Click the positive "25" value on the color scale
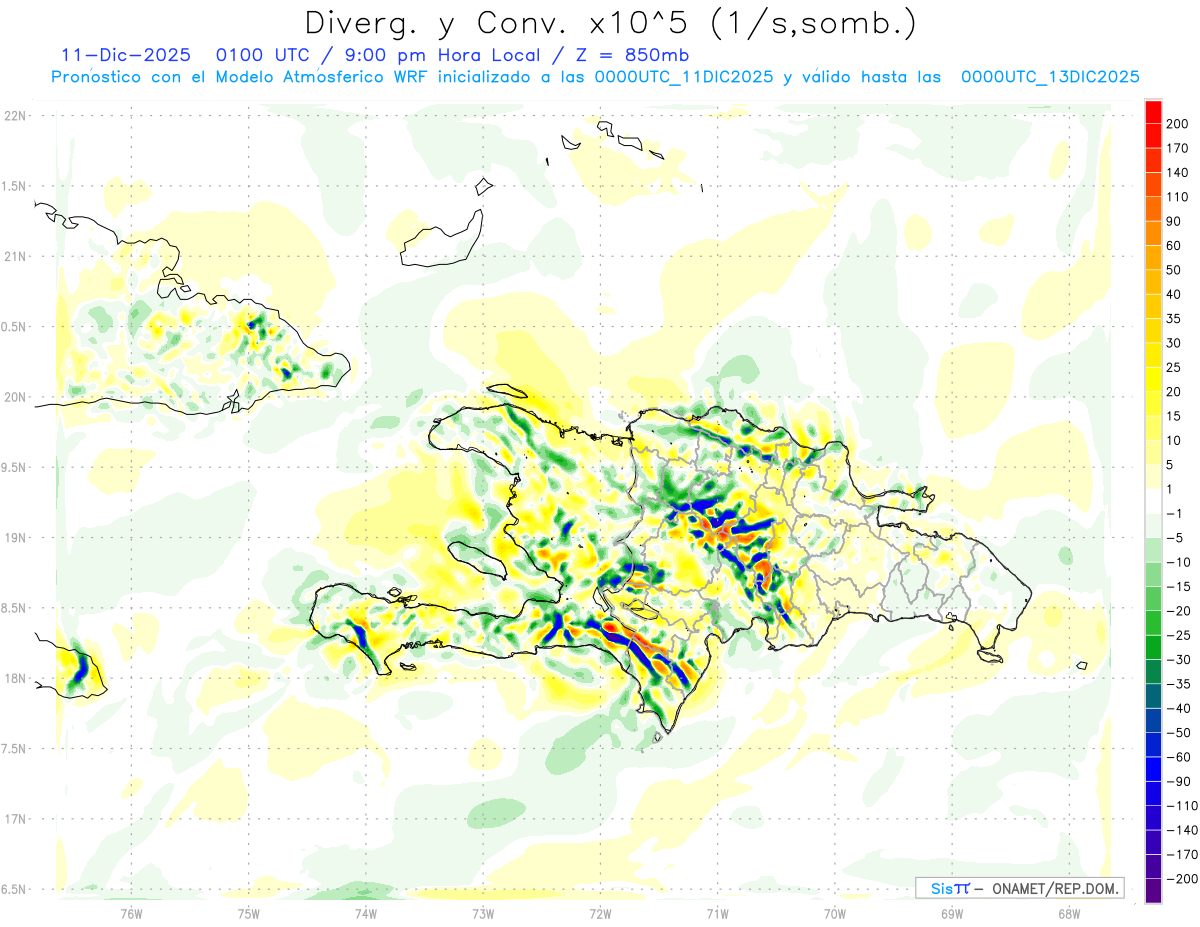 (x=1175, y=367)
